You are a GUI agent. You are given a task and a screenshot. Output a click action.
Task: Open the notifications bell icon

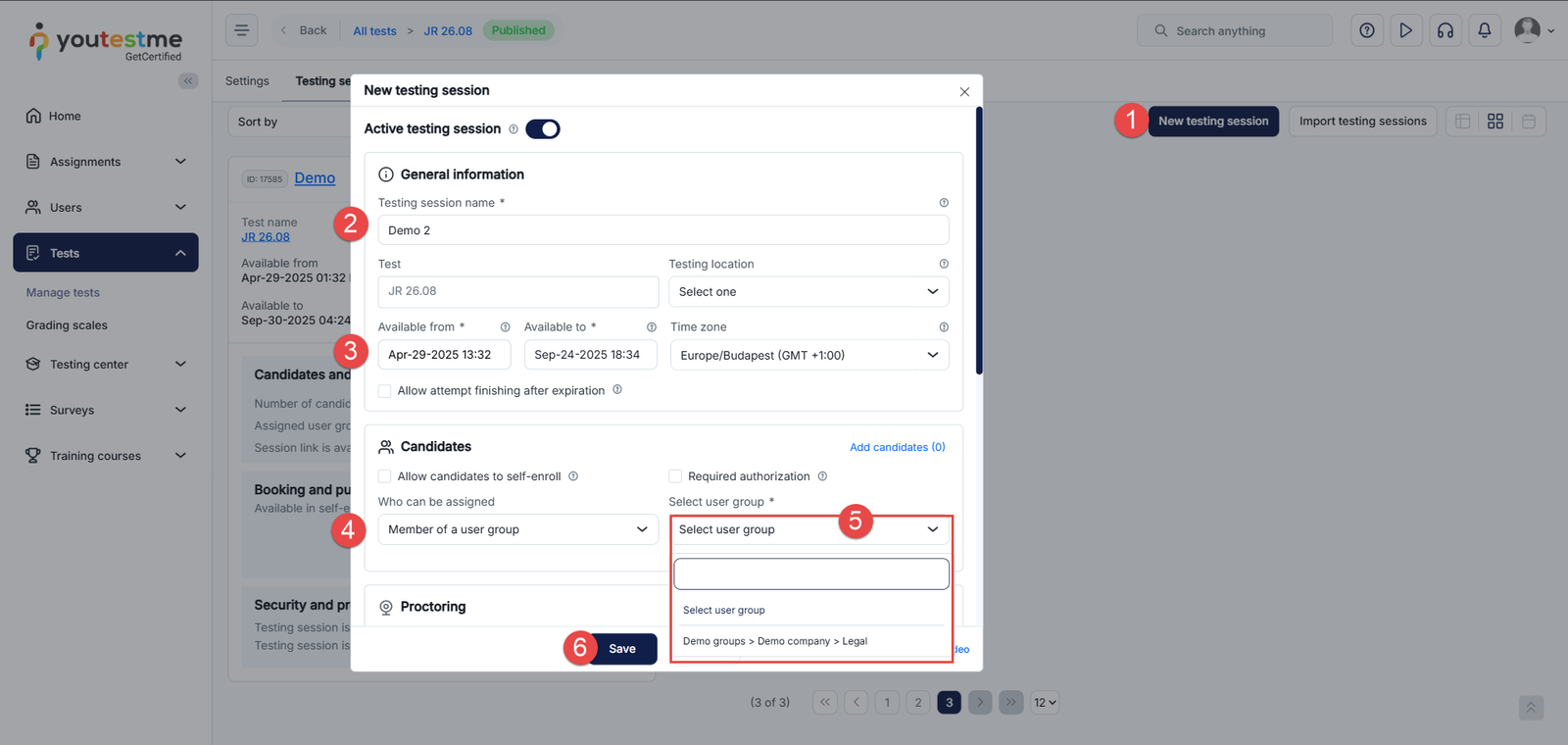pyautogui.click(x=1485, y=30)
